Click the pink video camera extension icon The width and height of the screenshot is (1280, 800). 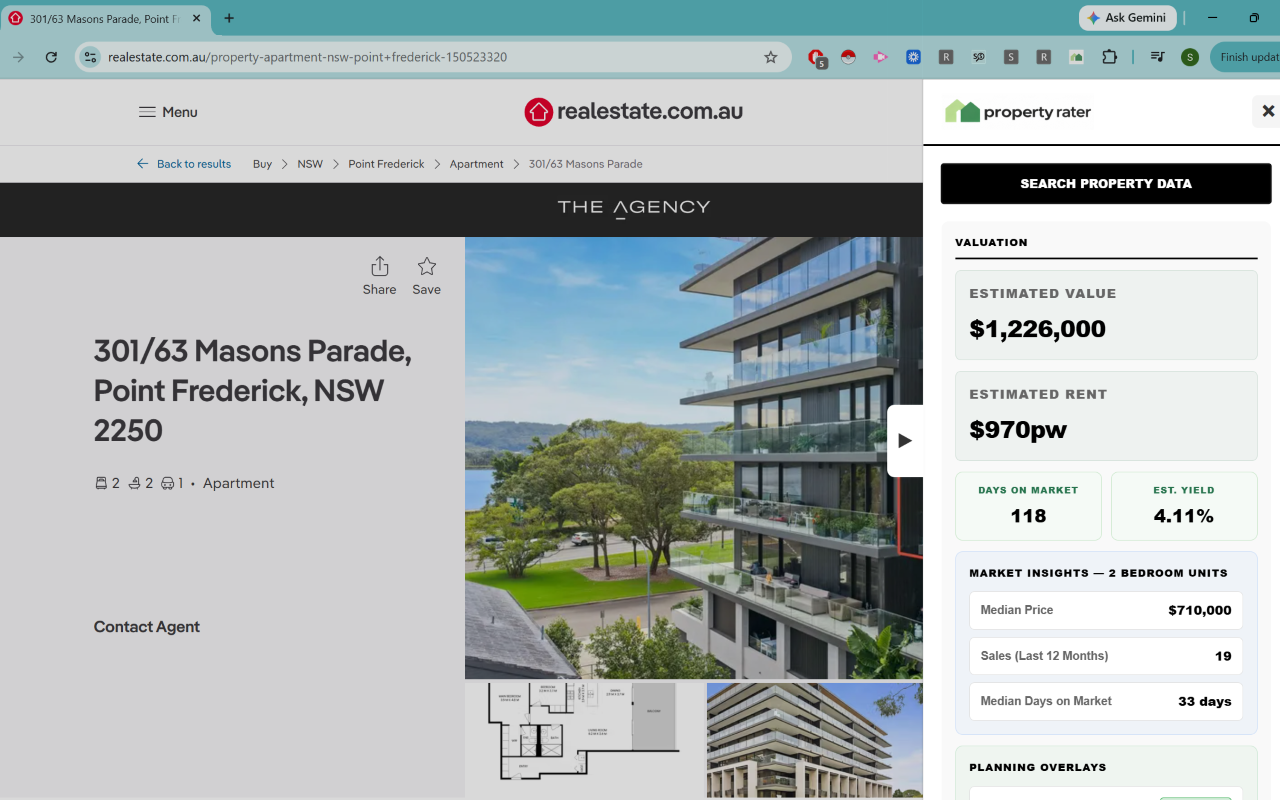(x=880, y=57)
